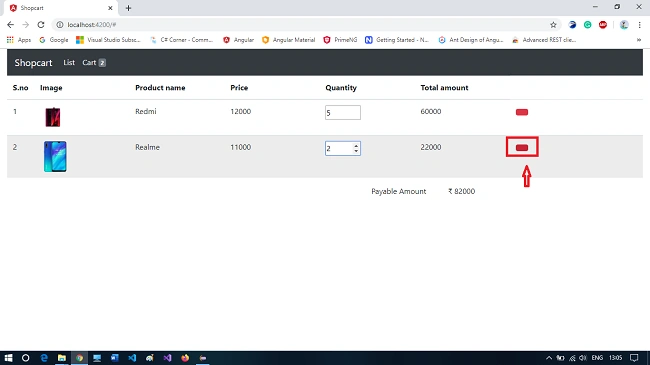The image size is (650, 365).
Task: Open the clock showing 13:05
Action: click(x=616, y=358)
